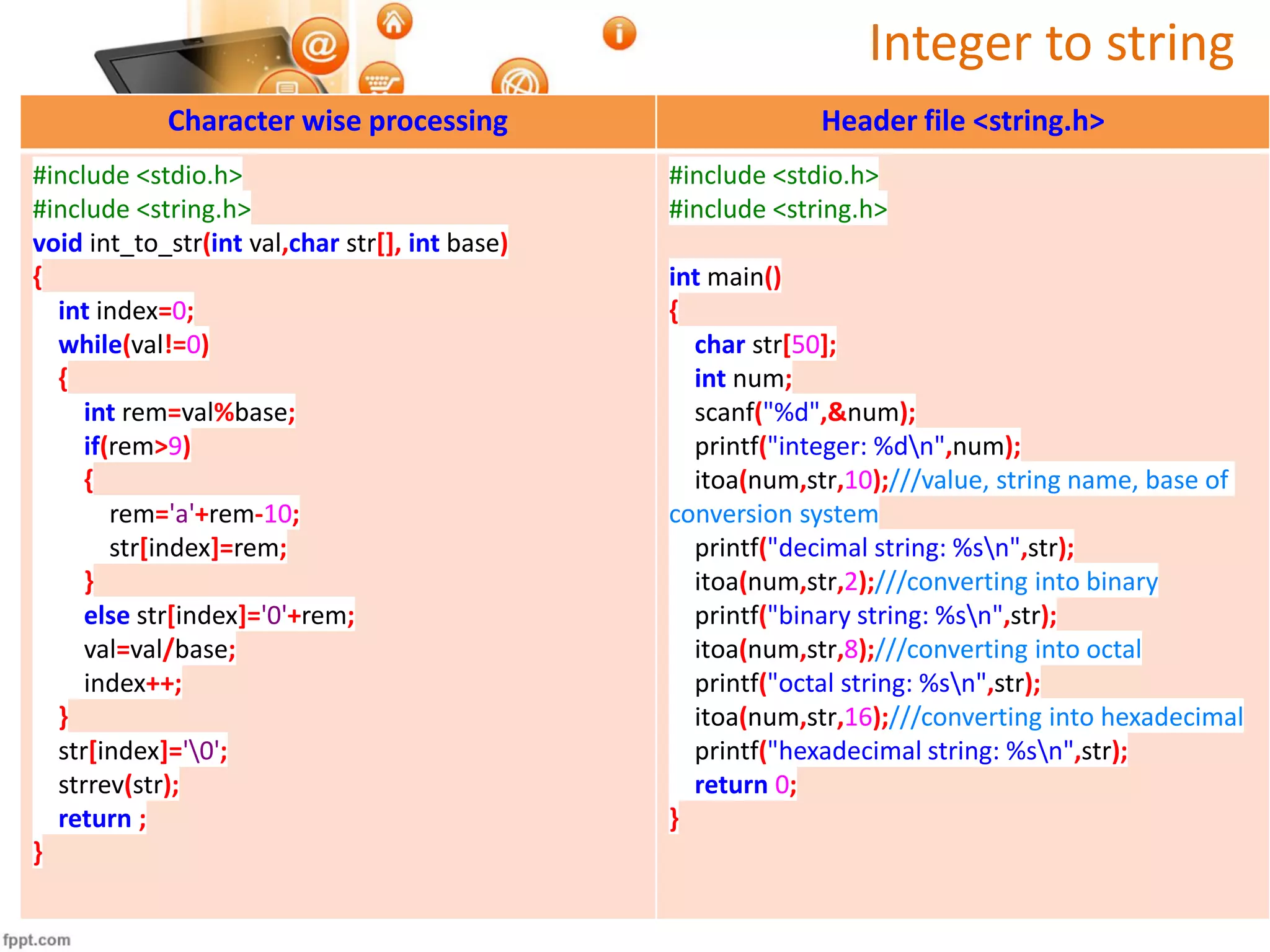Click the 'return ;' line in left column

pyautogui.click(x=102, y=819)
